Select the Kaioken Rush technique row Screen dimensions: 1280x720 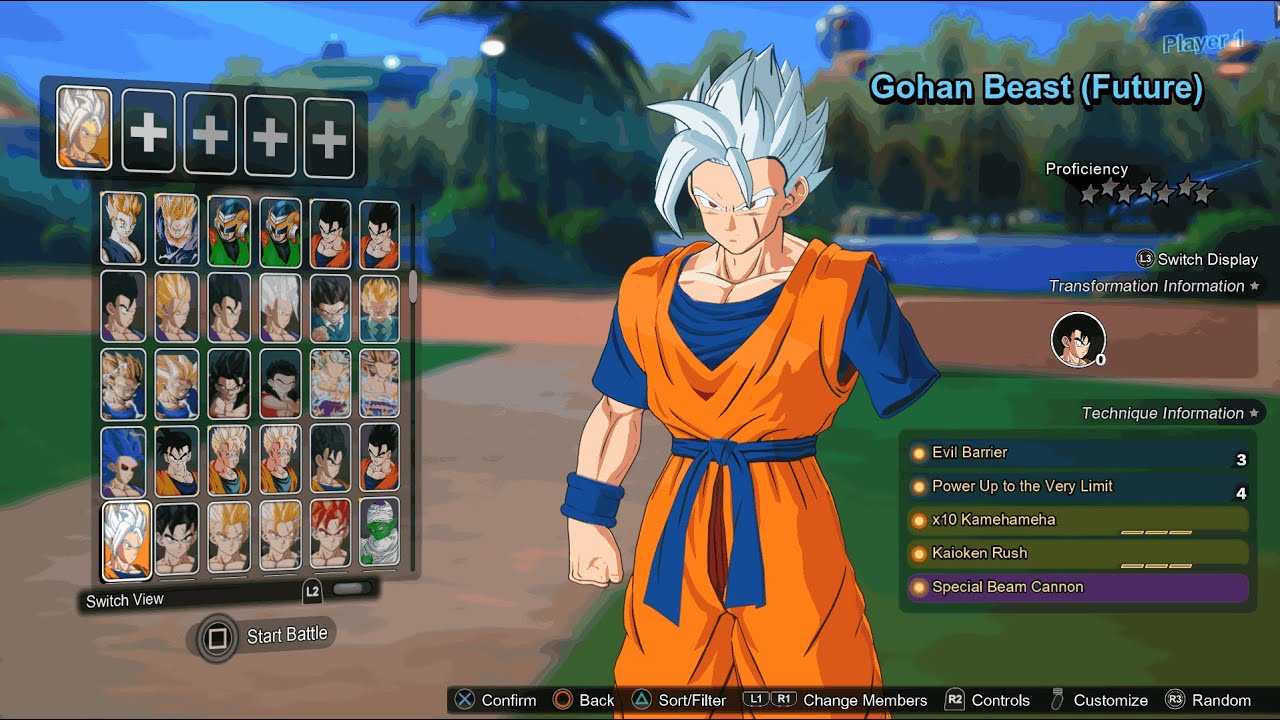coord(1077,553)
